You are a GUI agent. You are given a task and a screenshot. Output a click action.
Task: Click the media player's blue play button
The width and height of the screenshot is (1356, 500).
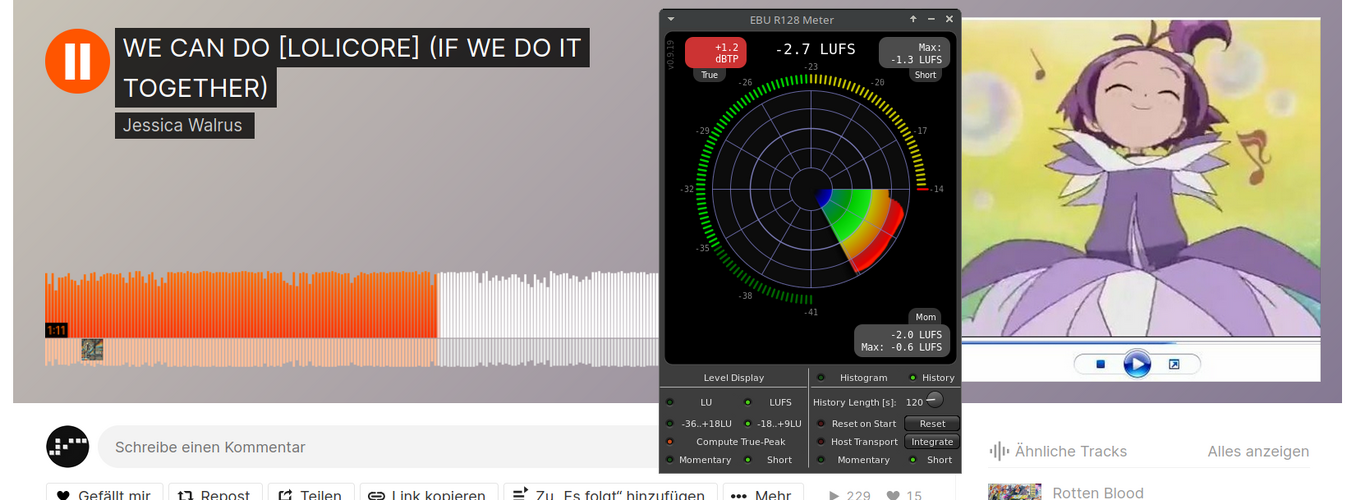(x=1137, y=364)
